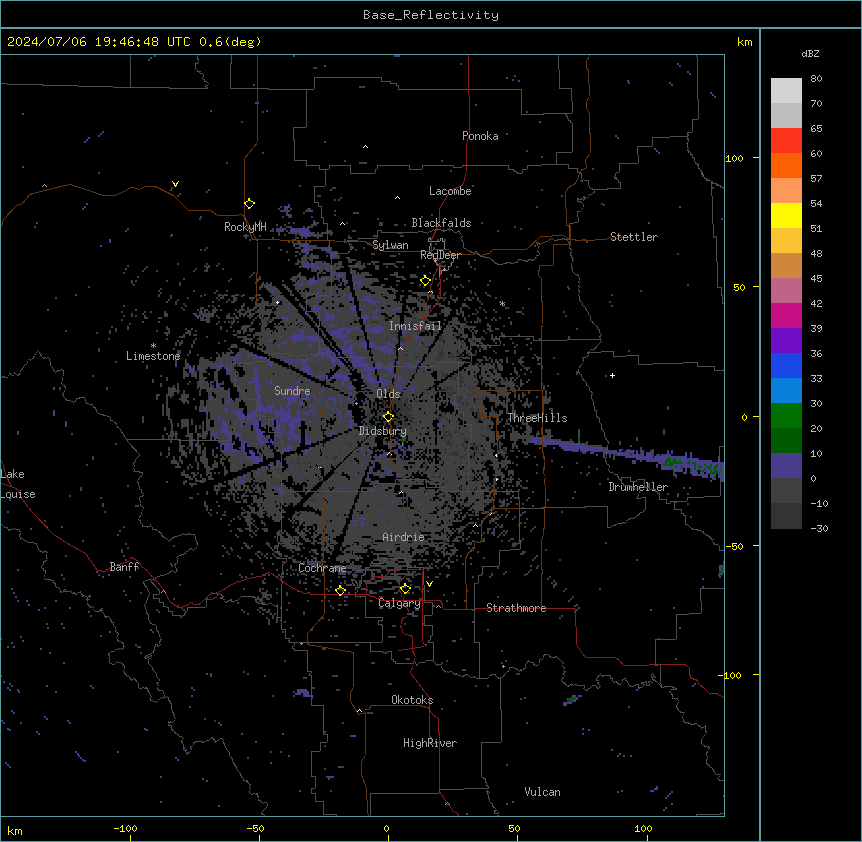Viewport: 862px width, 842px height.
Task: Click the dBZ legend heading
Action: [x=810, y=54]
